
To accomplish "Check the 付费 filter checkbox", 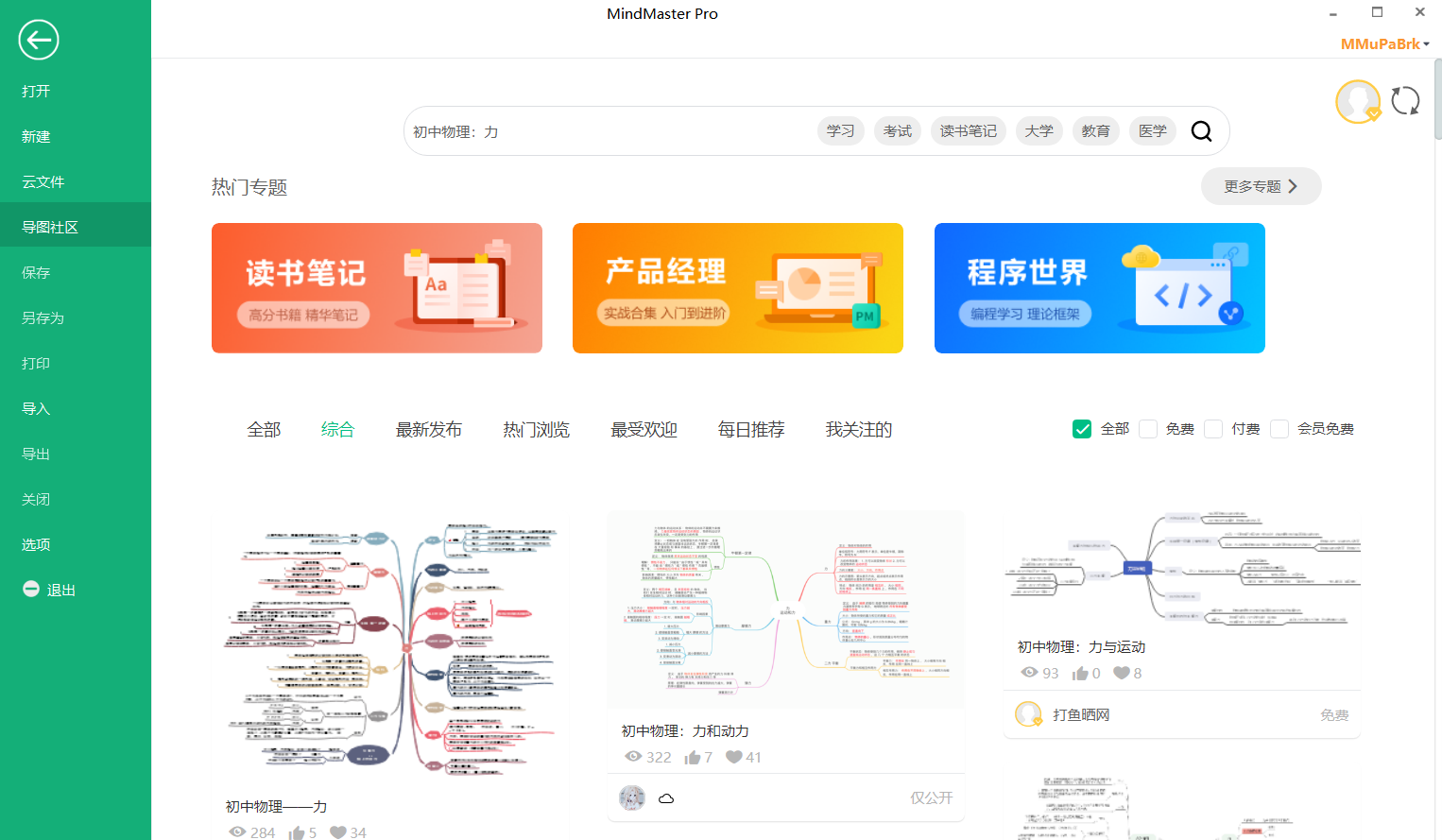I will 1213,429.
